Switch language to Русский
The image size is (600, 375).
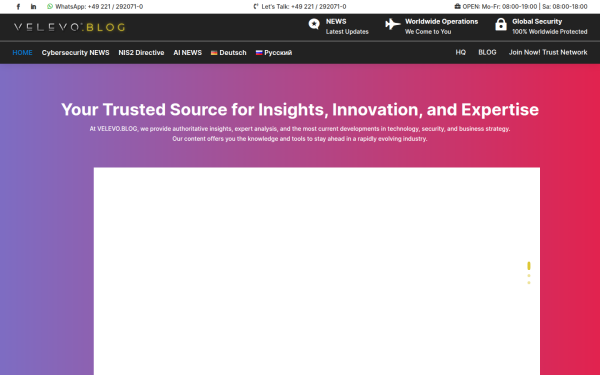pos(278,52)
